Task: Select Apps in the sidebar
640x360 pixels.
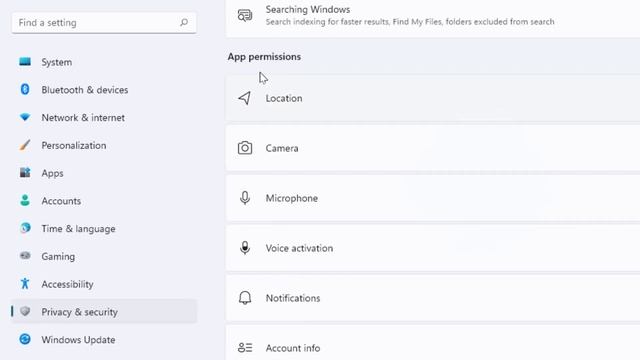Action: (104, 173)
